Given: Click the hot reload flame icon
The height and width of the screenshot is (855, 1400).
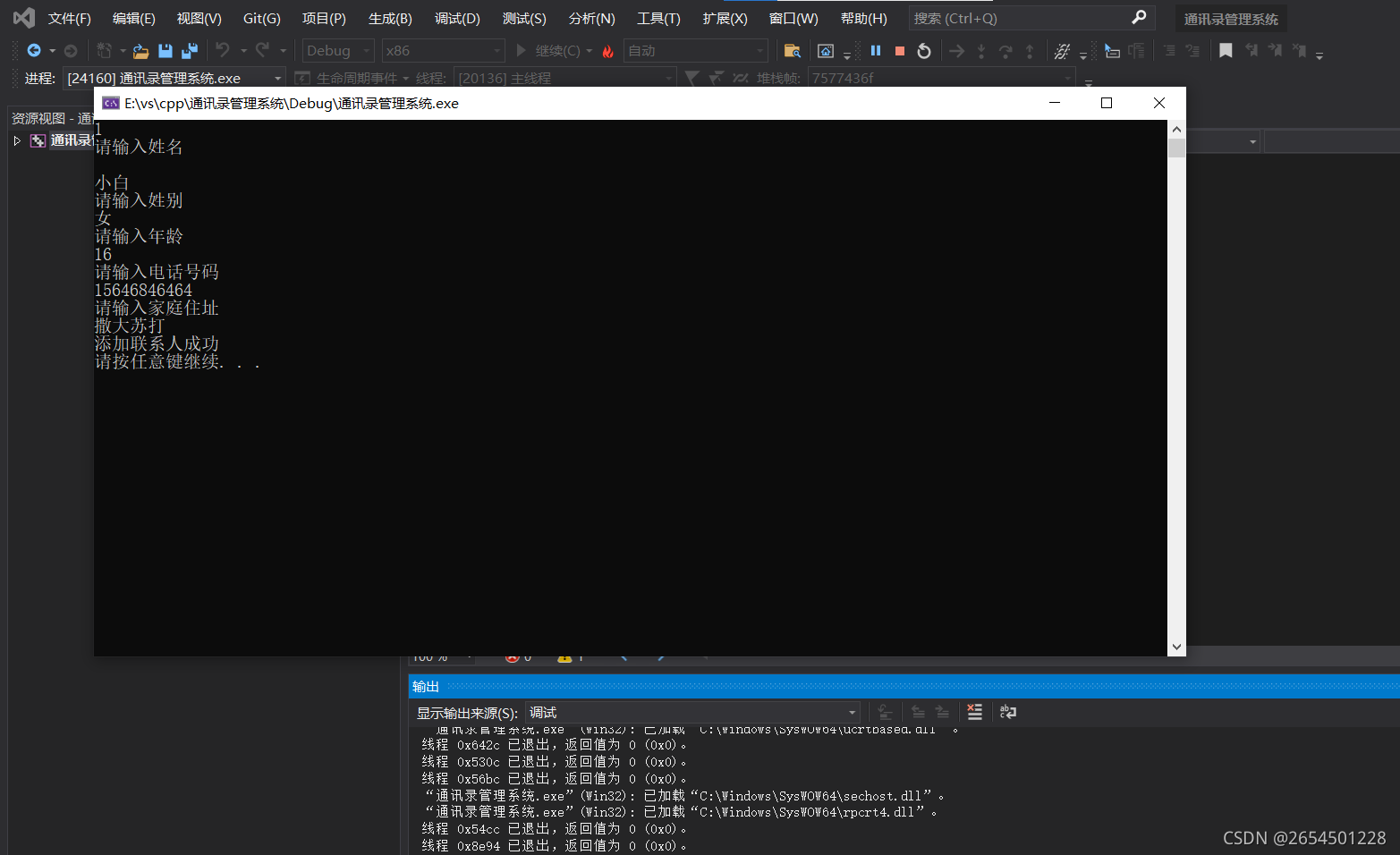Looking at the screenshot, I should [x=608, y=51].
